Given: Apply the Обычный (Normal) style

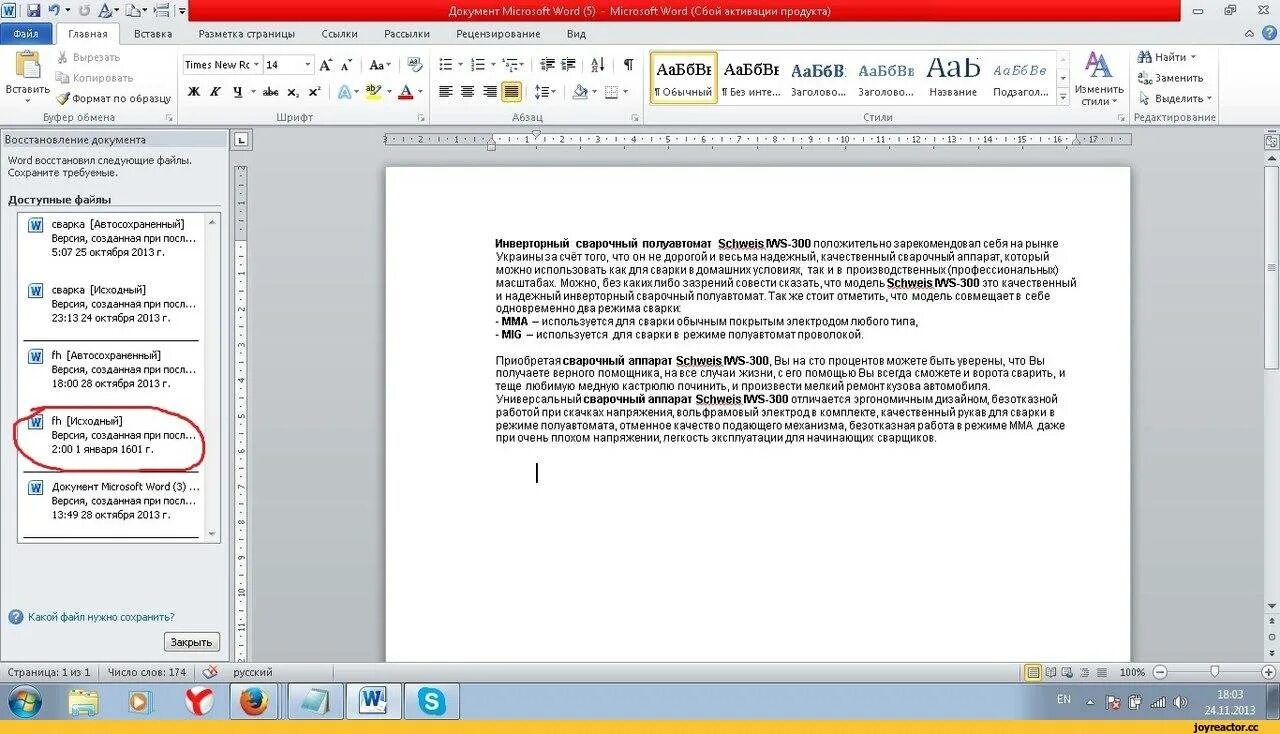Looking at the screenshot, I should pyautogui.click(x=684, y=78).
